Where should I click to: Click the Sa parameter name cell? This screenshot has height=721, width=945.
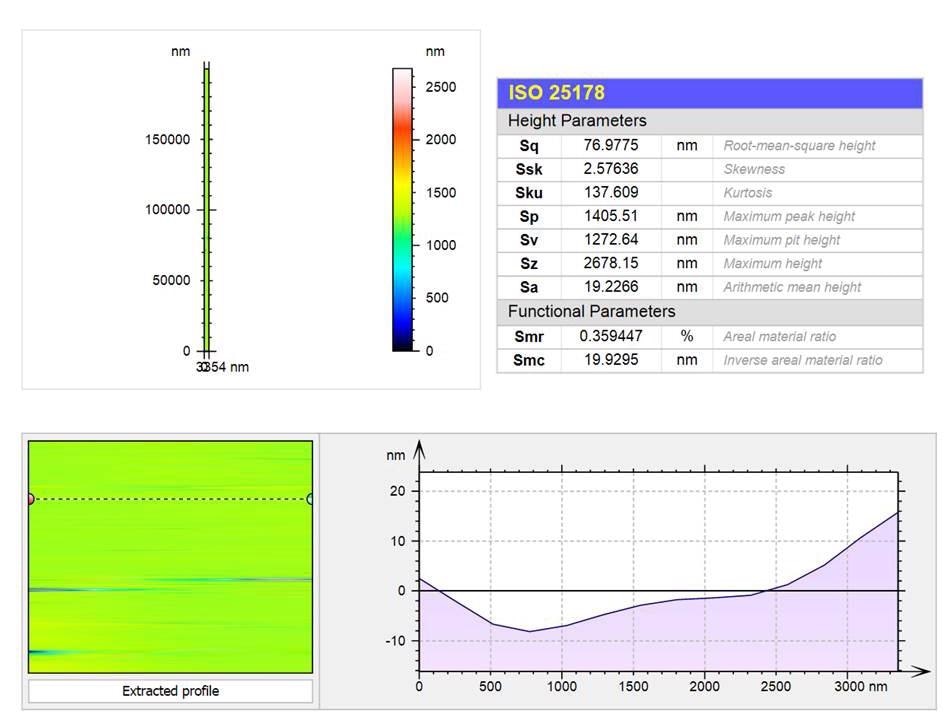[x=529, y=287]
